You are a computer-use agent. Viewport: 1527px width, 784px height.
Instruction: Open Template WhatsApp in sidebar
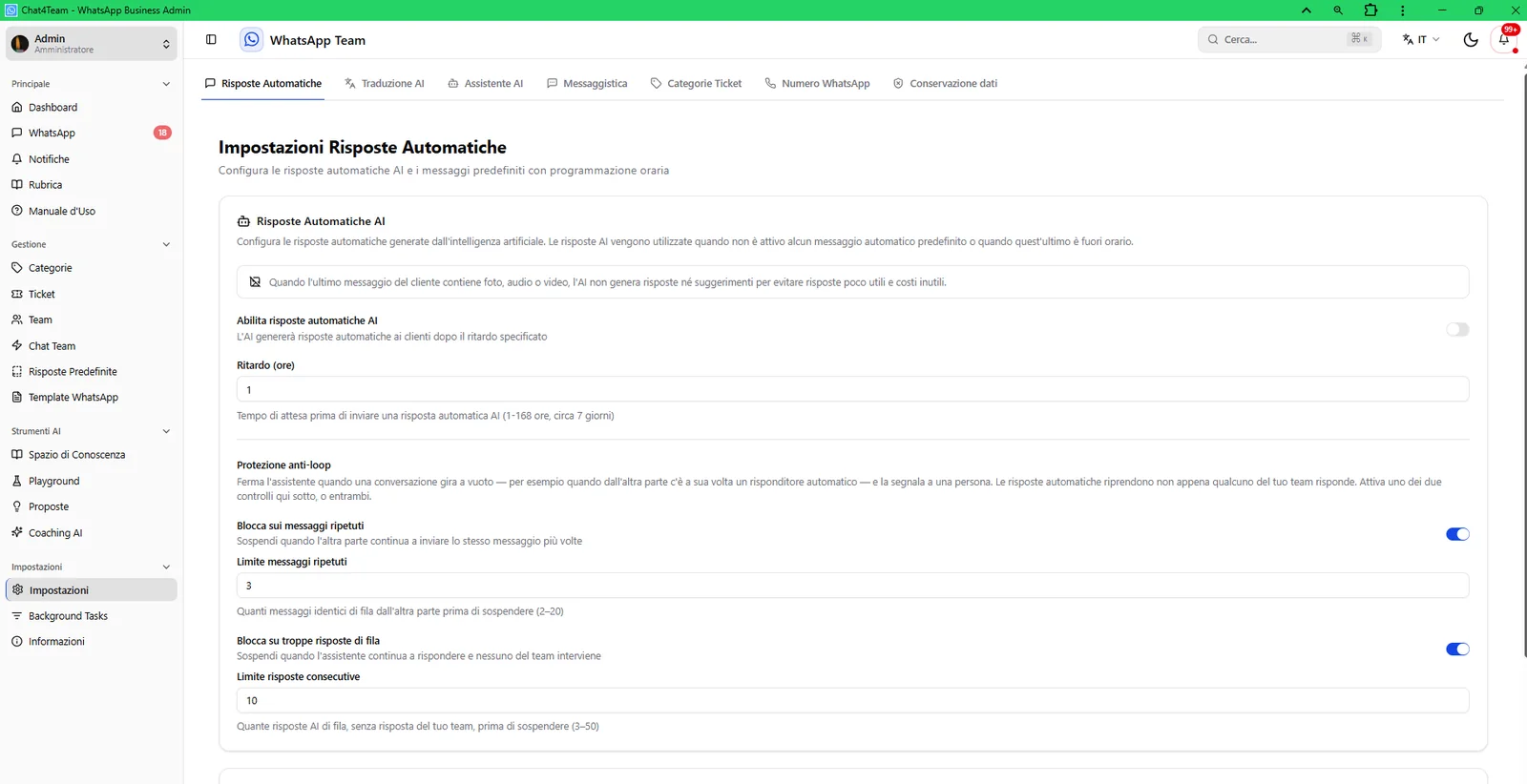click(92, 397)
